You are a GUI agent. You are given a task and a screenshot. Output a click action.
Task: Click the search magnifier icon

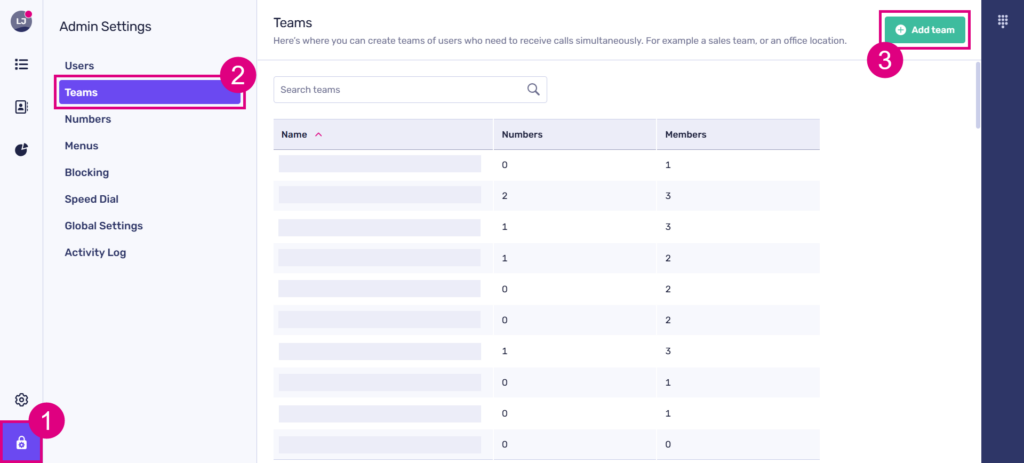[x=533, y=89]
